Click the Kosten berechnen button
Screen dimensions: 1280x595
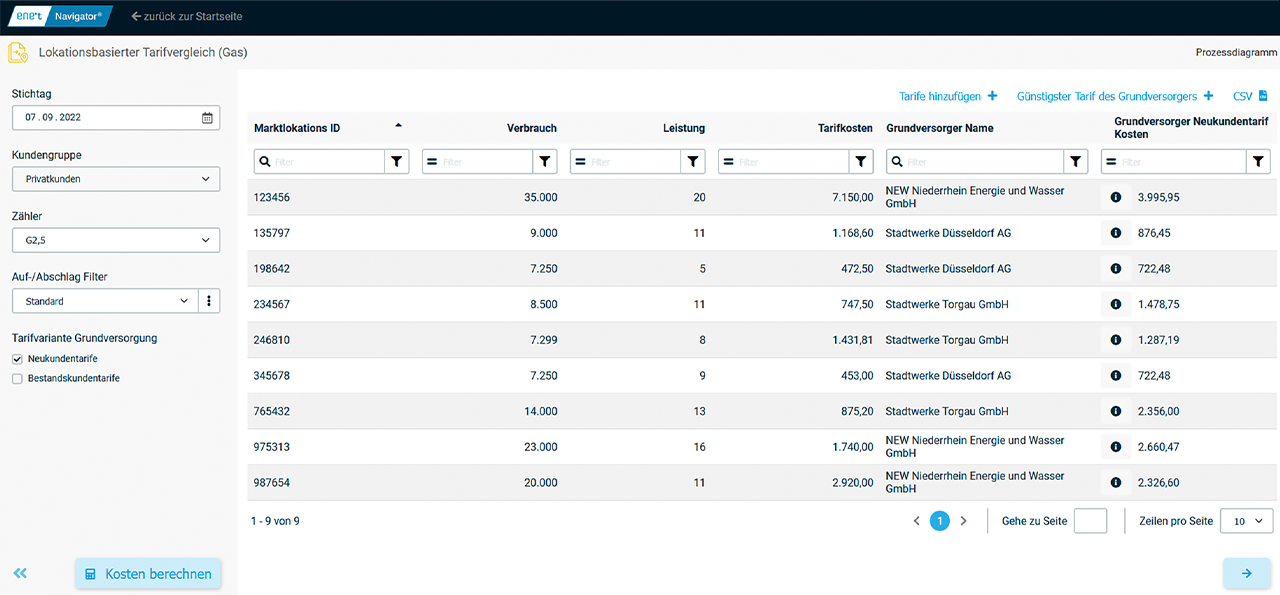point(148,574)
